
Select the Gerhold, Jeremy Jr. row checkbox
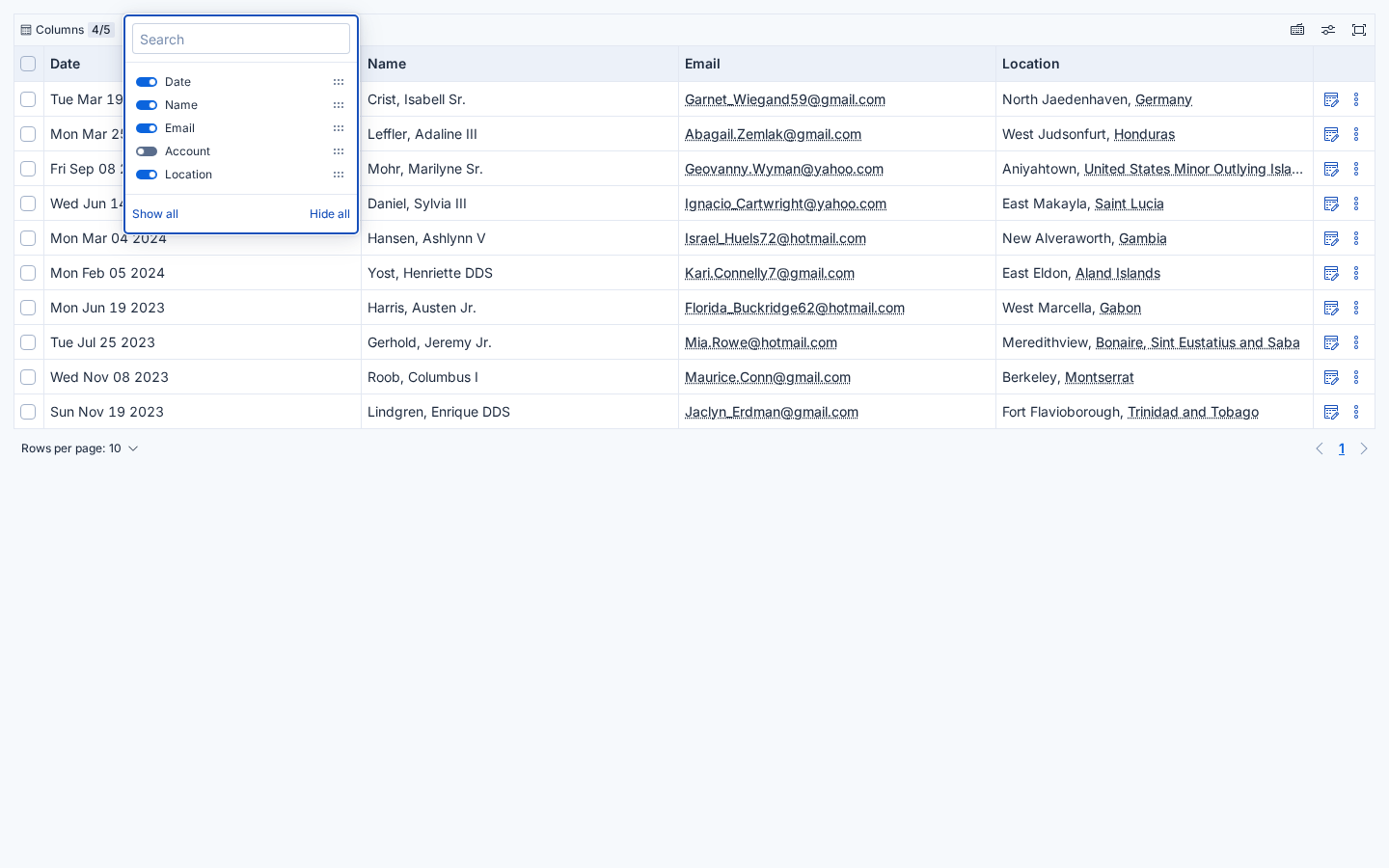pyautogui.click(x=28, y=342)
